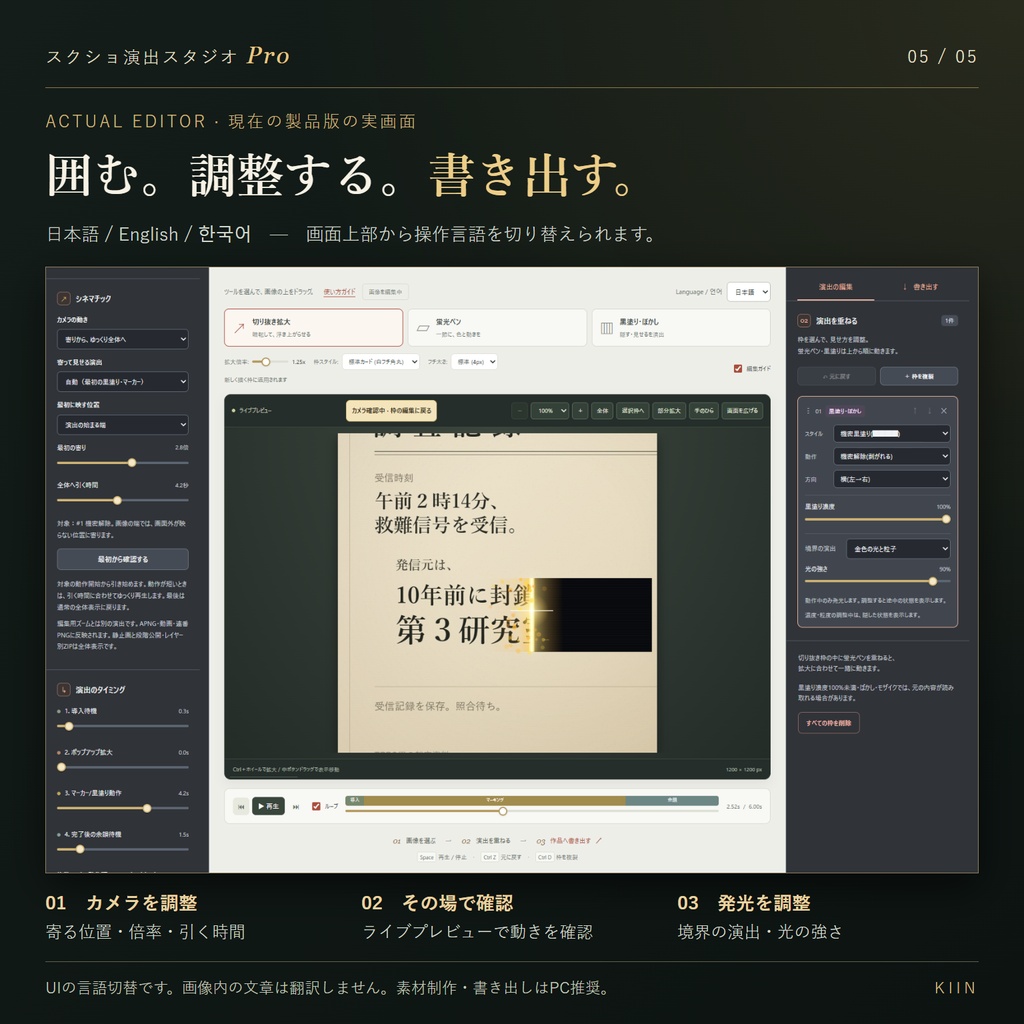The width and height of the screenshot is (1024, 1024).
Task: Click the シネマチック section icon
Action: click(63, 298)
